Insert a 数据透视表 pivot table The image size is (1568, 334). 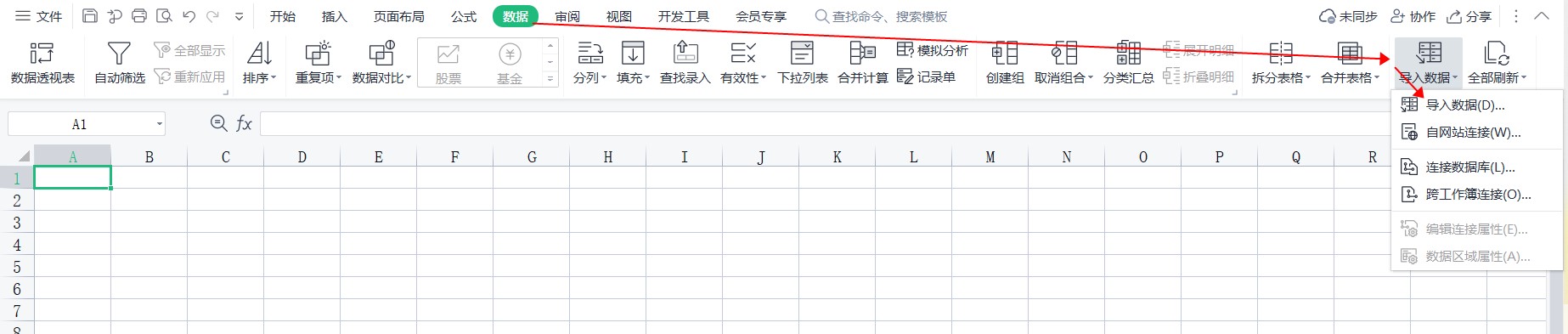(42, 64)
